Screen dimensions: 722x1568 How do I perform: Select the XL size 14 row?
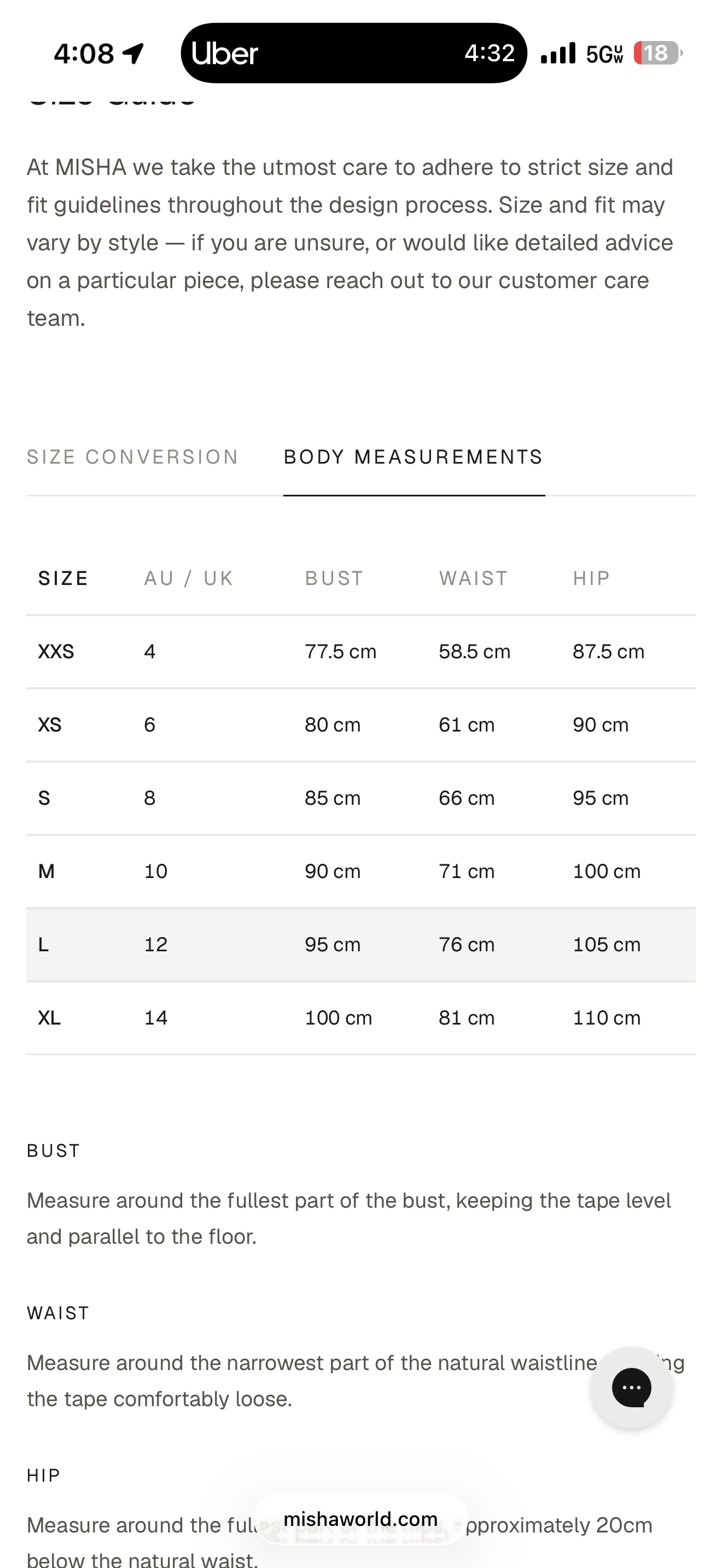pyautogui.click(x=360, y=1017)
